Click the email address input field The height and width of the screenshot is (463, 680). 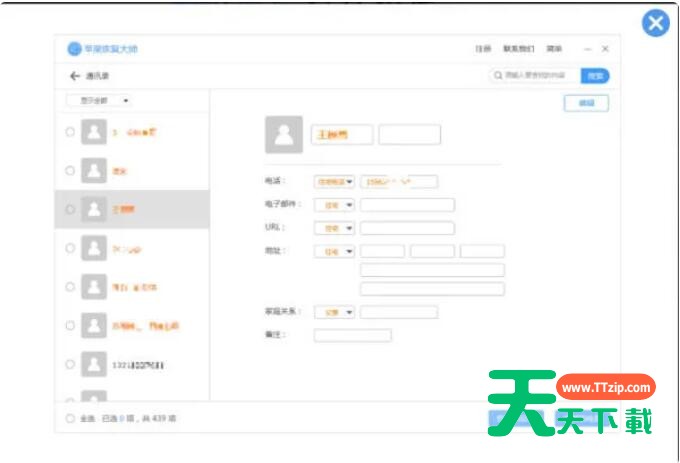tap(407, 205)
